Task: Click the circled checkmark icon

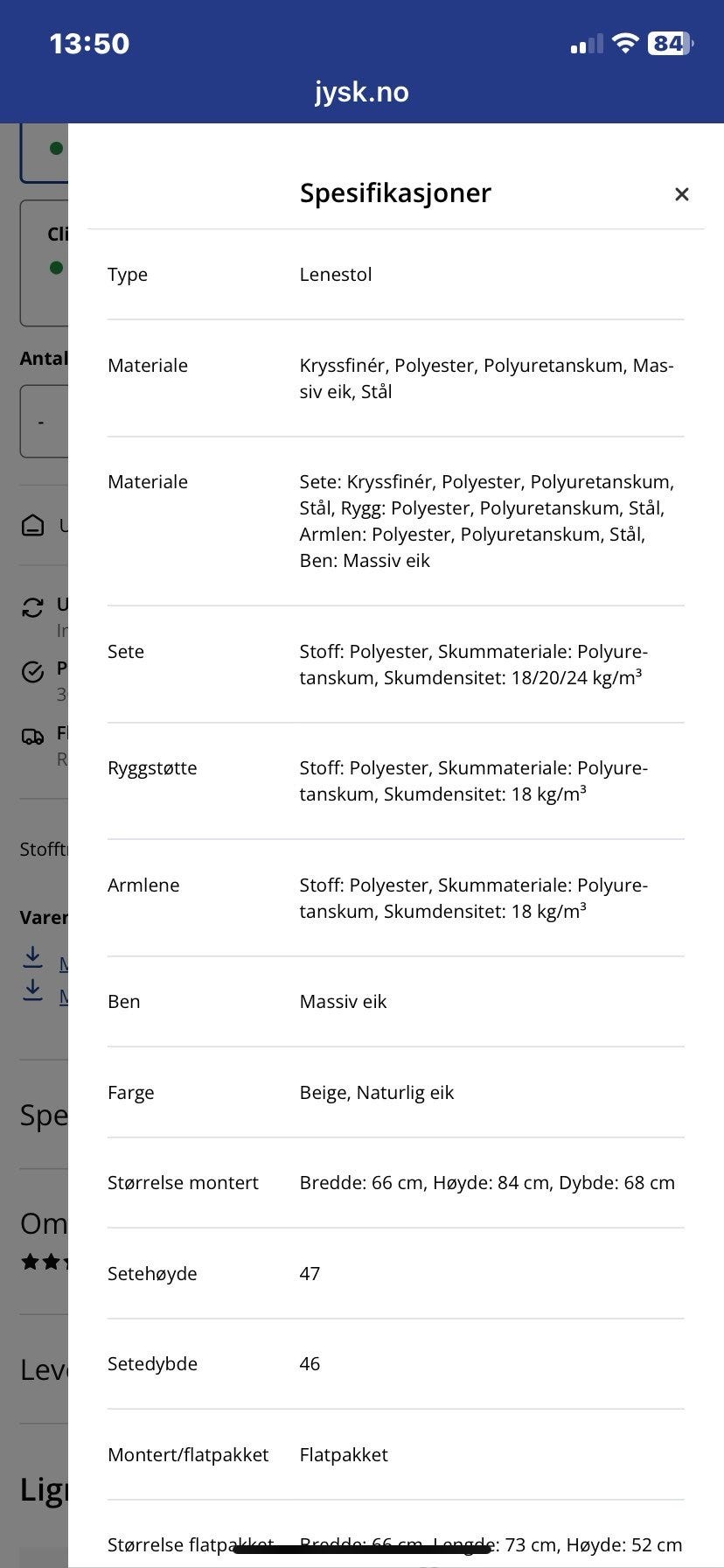Action: point(32,672)
